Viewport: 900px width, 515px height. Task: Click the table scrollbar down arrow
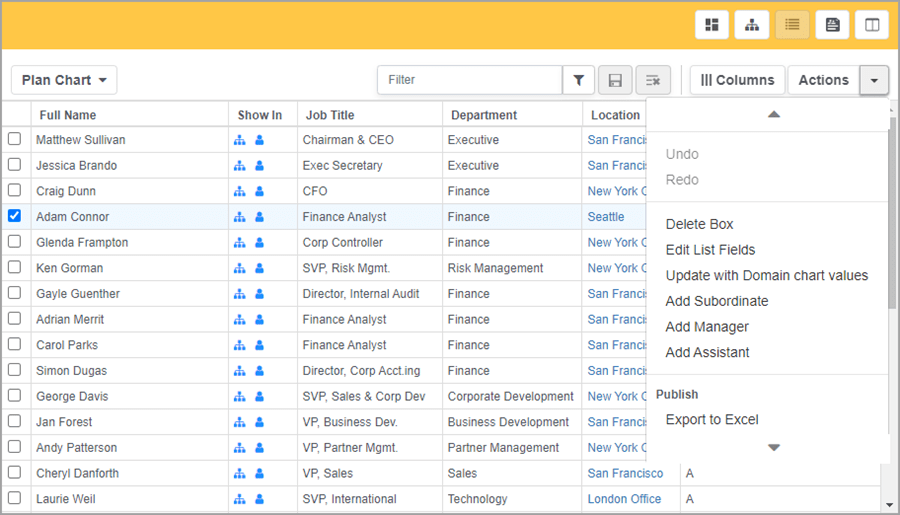coord(890,505)
